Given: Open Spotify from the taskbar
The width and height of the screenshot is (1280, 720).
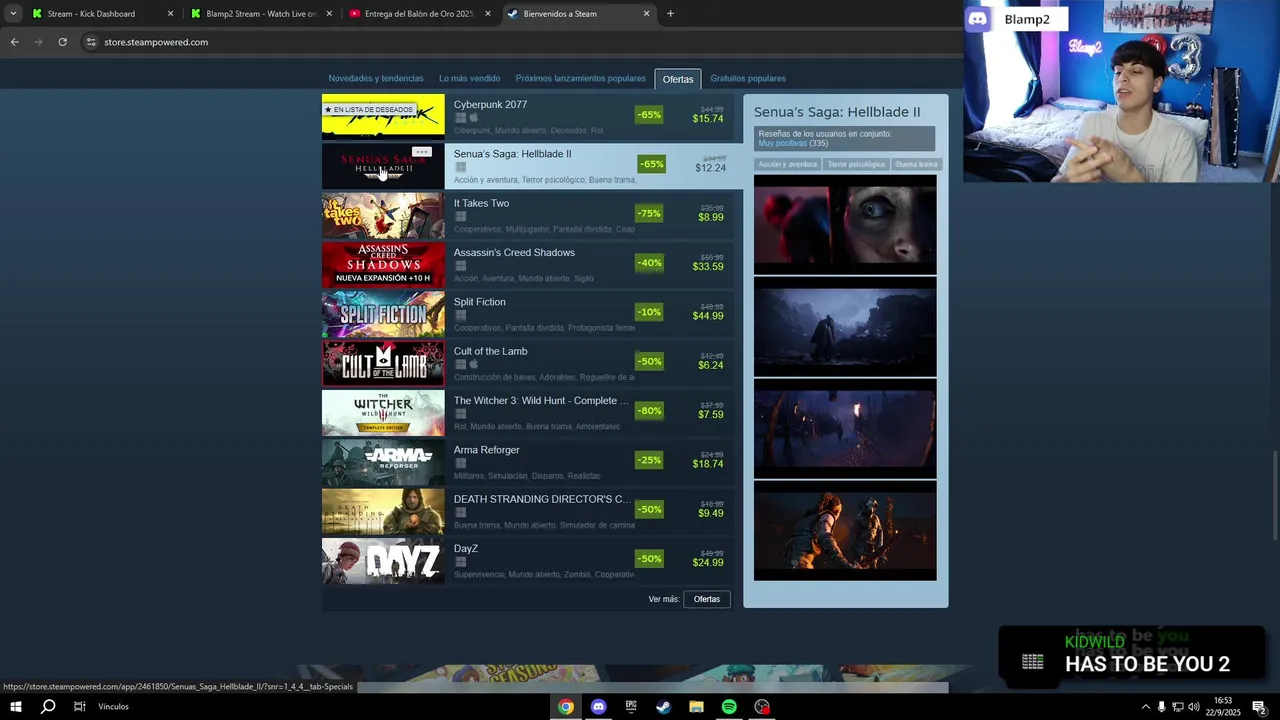Looking at the screenshot, I should (729, 707).
